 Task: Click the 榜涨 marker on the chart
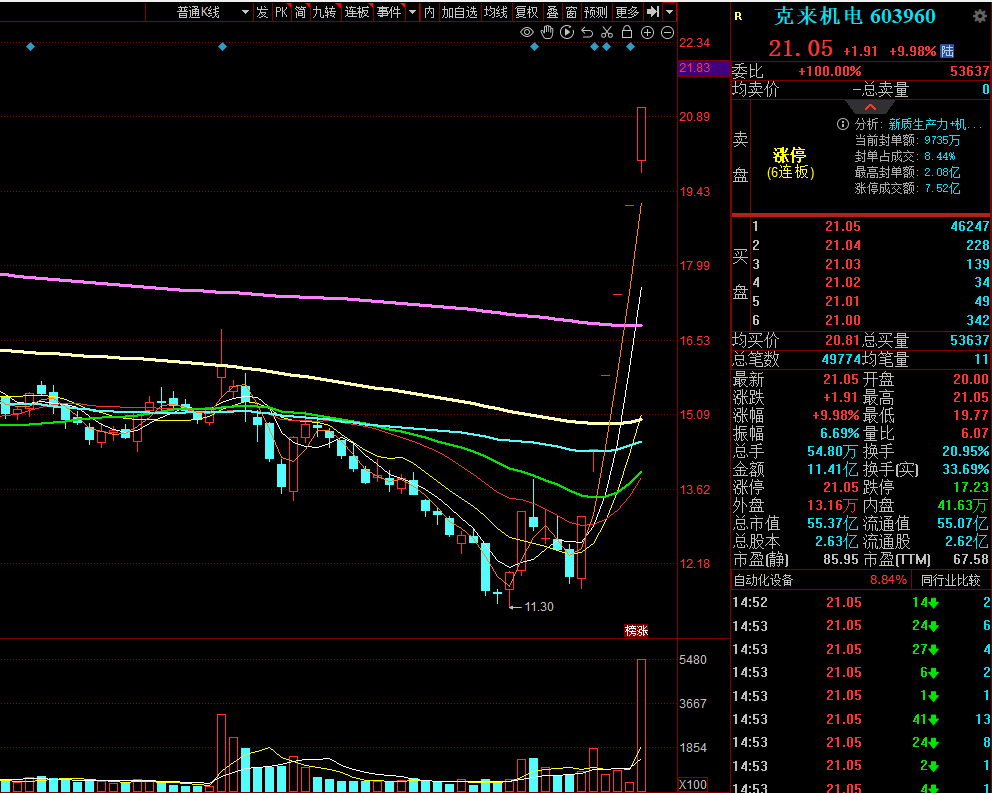coord(637,630)
